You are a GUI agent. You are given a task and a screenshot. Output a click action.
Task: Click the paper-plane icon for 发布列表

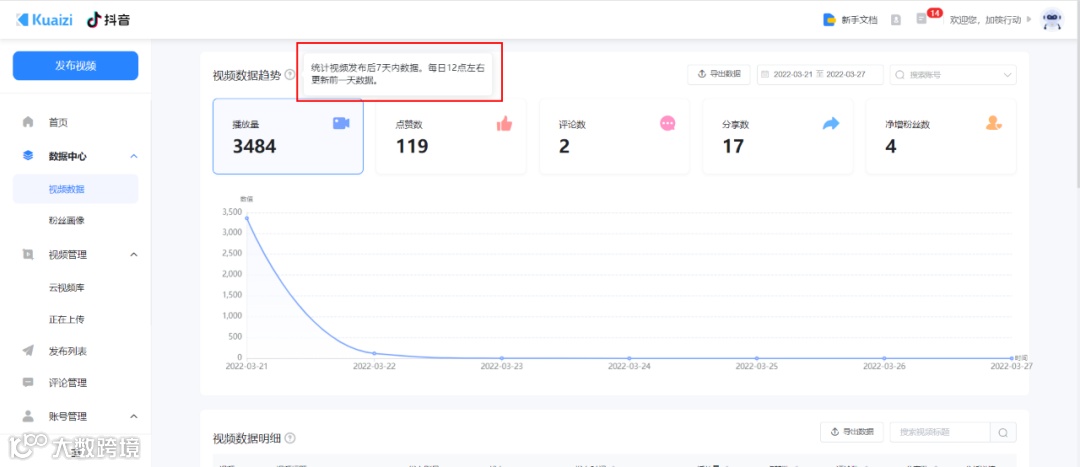pyautogui.click(x=28, y=351)
